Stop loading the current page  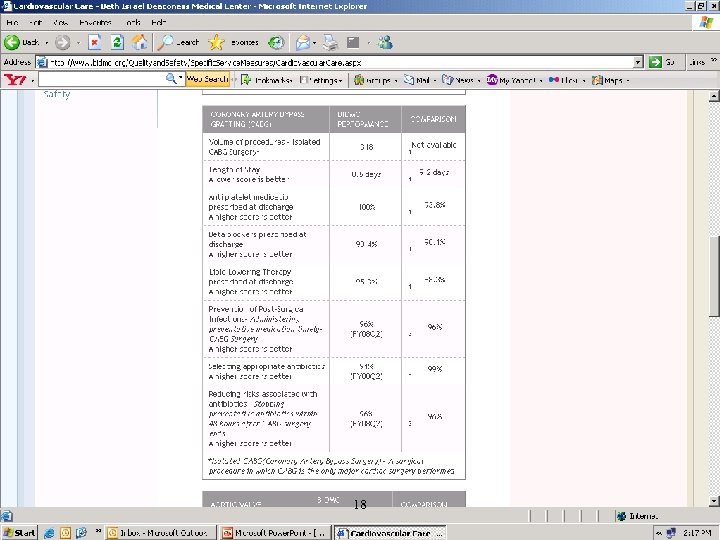(x=94, y=42)
